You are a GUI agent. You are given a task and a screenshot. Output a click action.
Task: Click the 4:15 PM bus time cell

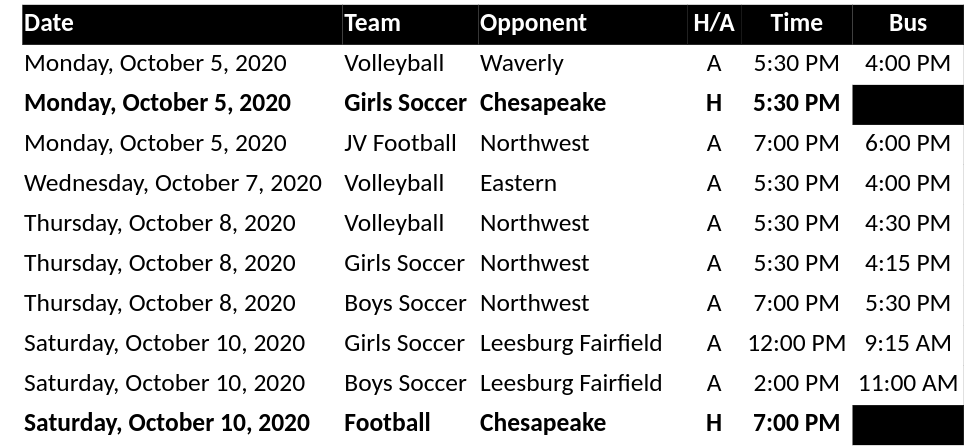pos(907,263)
